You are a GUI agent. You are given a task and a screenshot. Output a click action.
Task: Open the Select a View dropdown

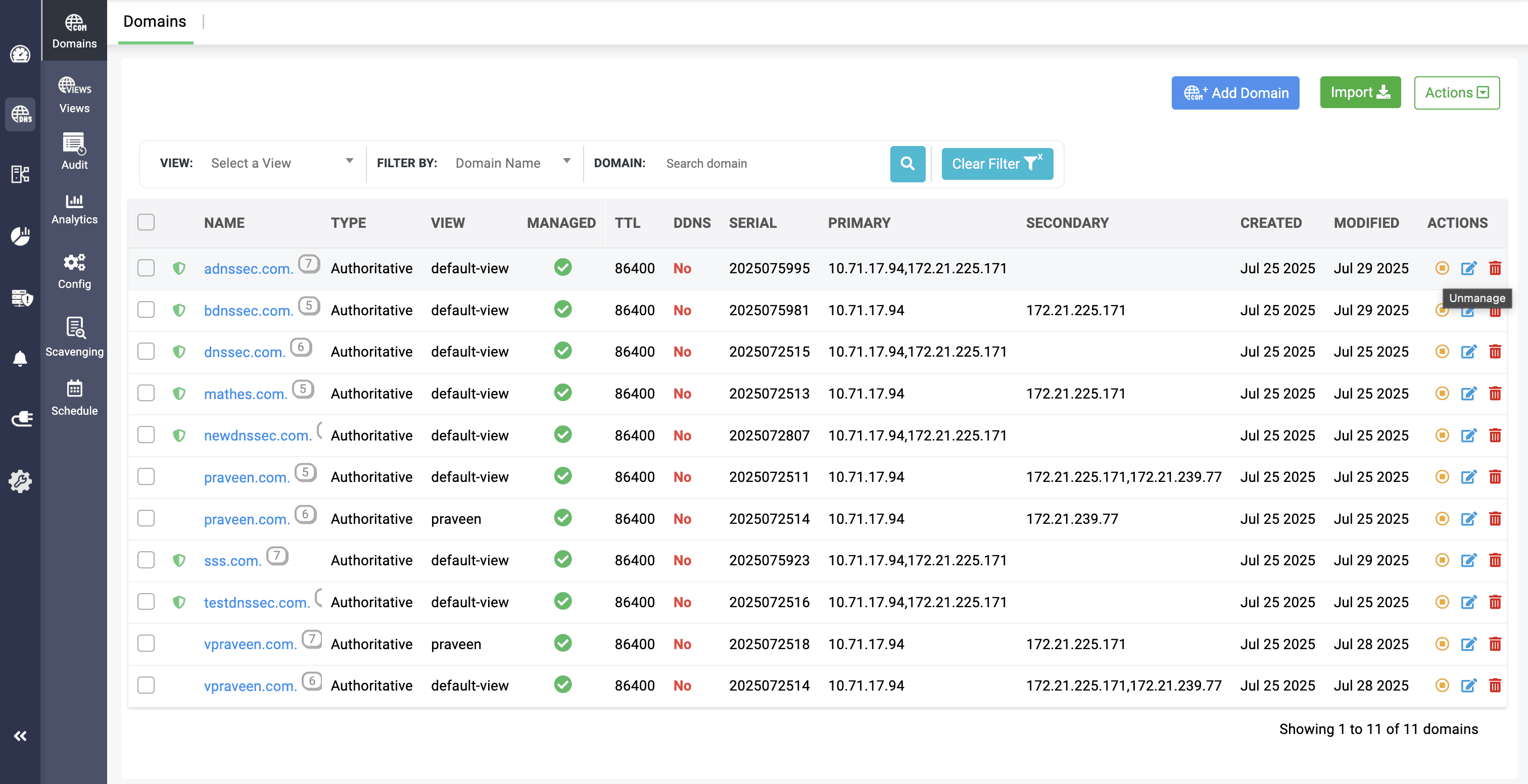click(282, 163)
